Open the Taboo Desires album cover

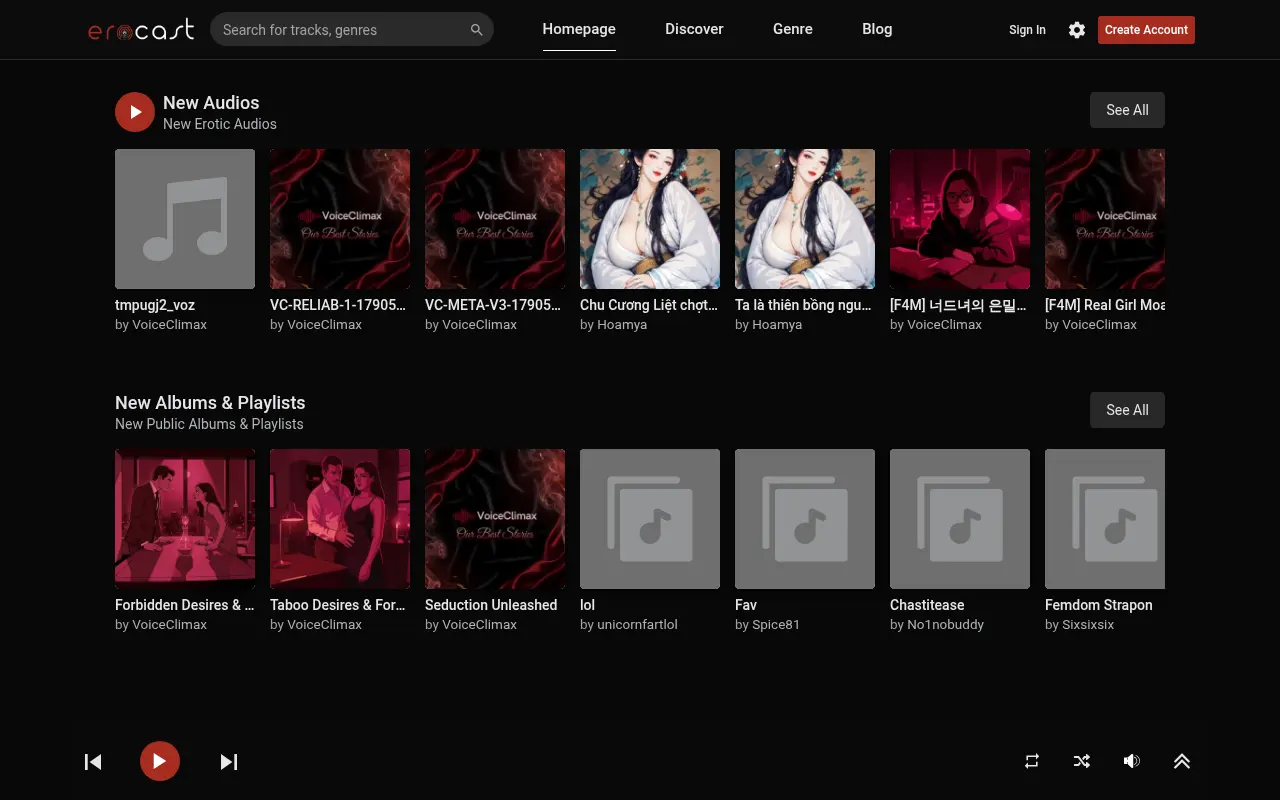coord(340,519)
